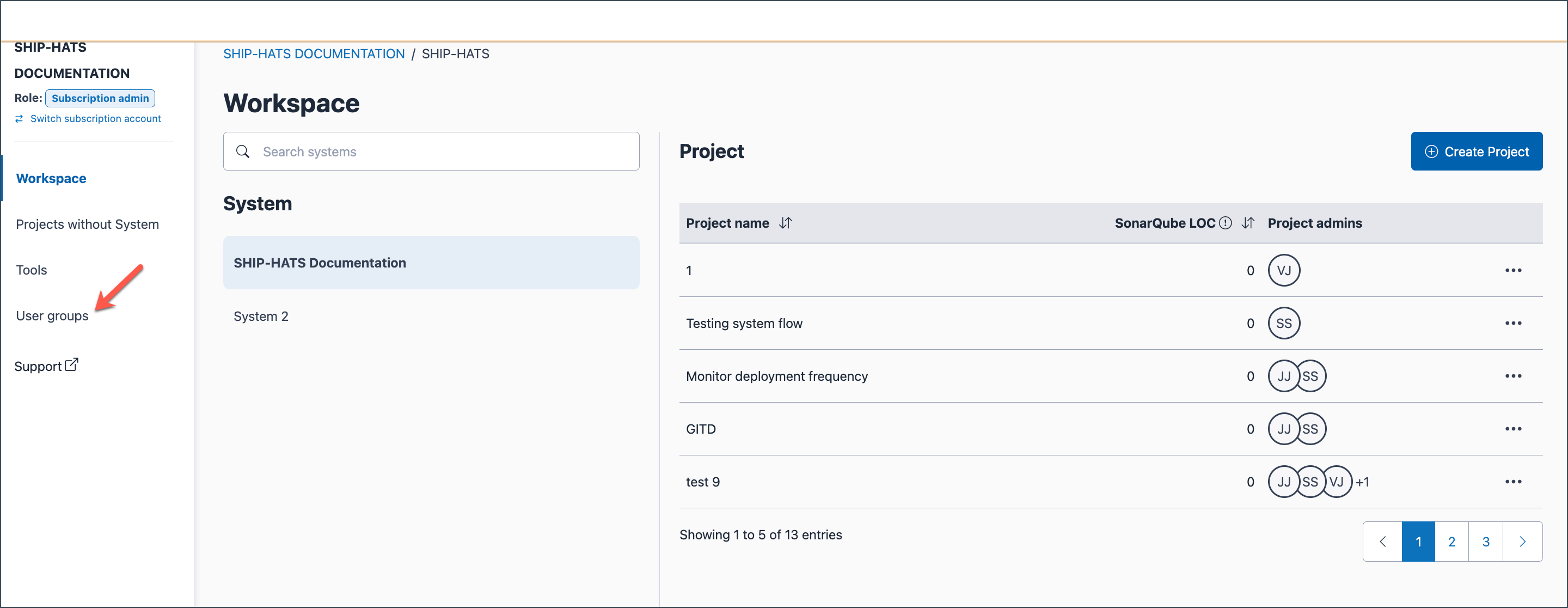Screen dimensions: 1568x608
Task: Click JJ avatar on Monitor deployment frequency
Action: tap(1283, 376)
